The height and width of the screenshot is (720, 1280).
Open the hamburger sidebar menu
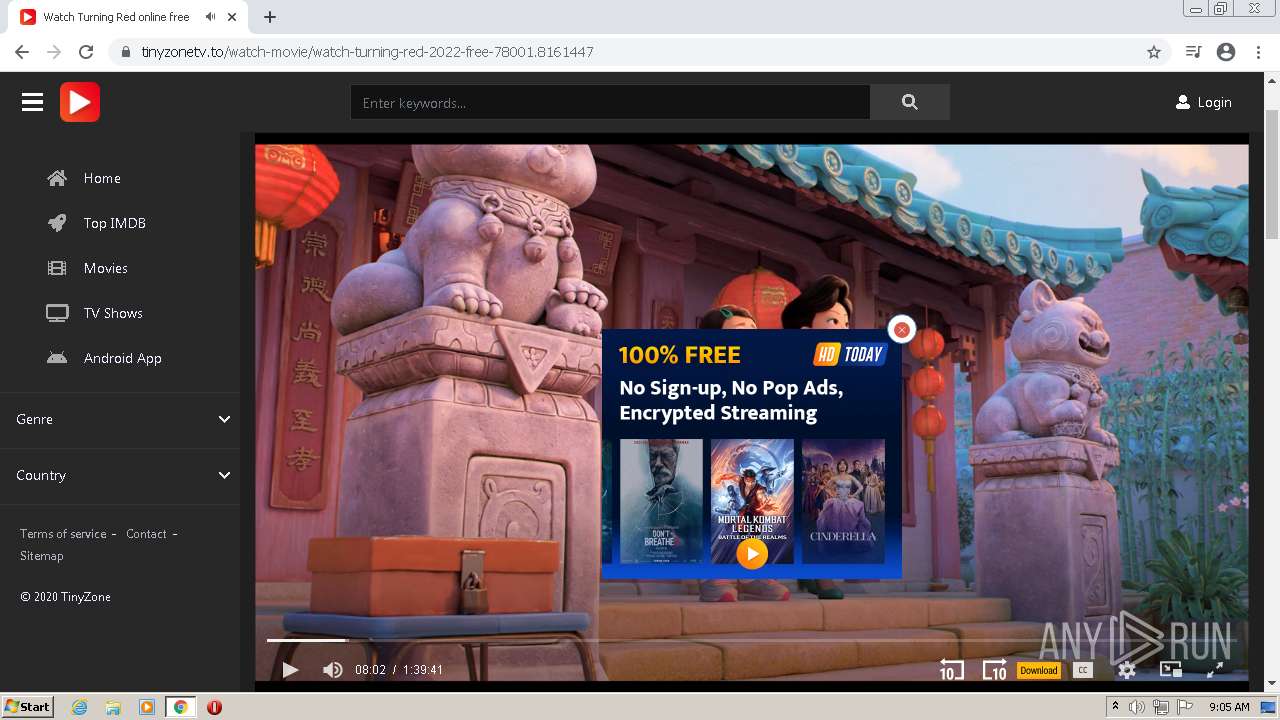point(32,102)
